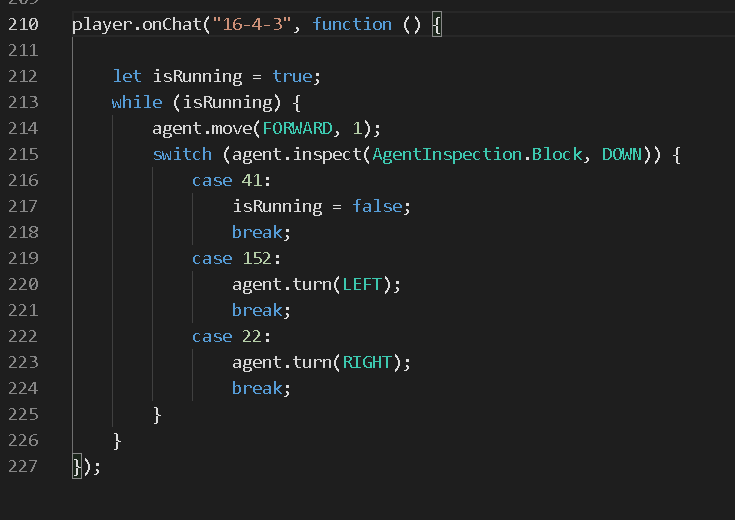Click the RIGHT argument in agent.turn
This screenshot has width=735, height=520.
point(367,362)
